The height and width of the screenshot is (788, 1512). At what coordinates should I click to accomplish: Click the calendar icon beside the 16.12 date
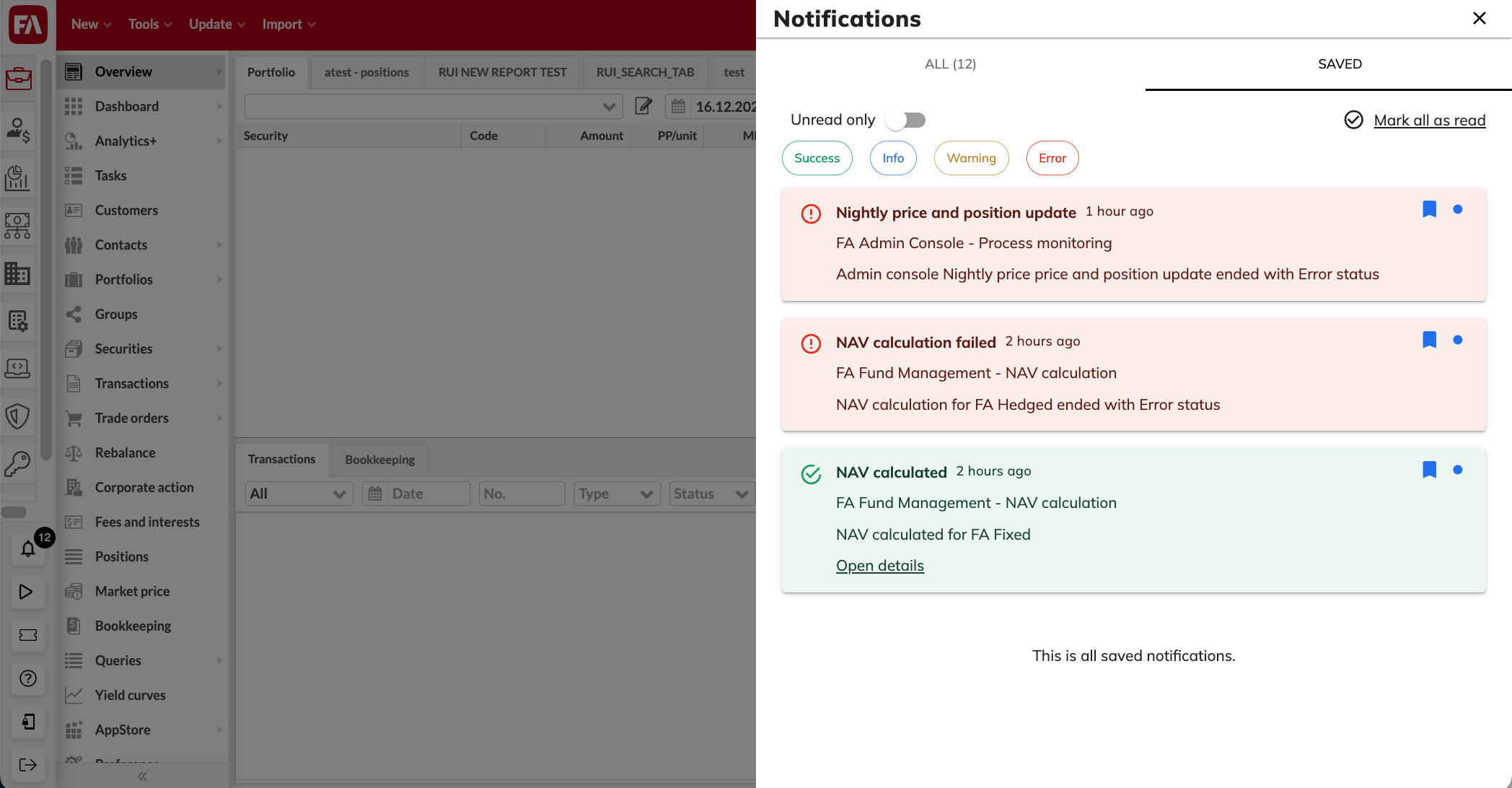678,107
